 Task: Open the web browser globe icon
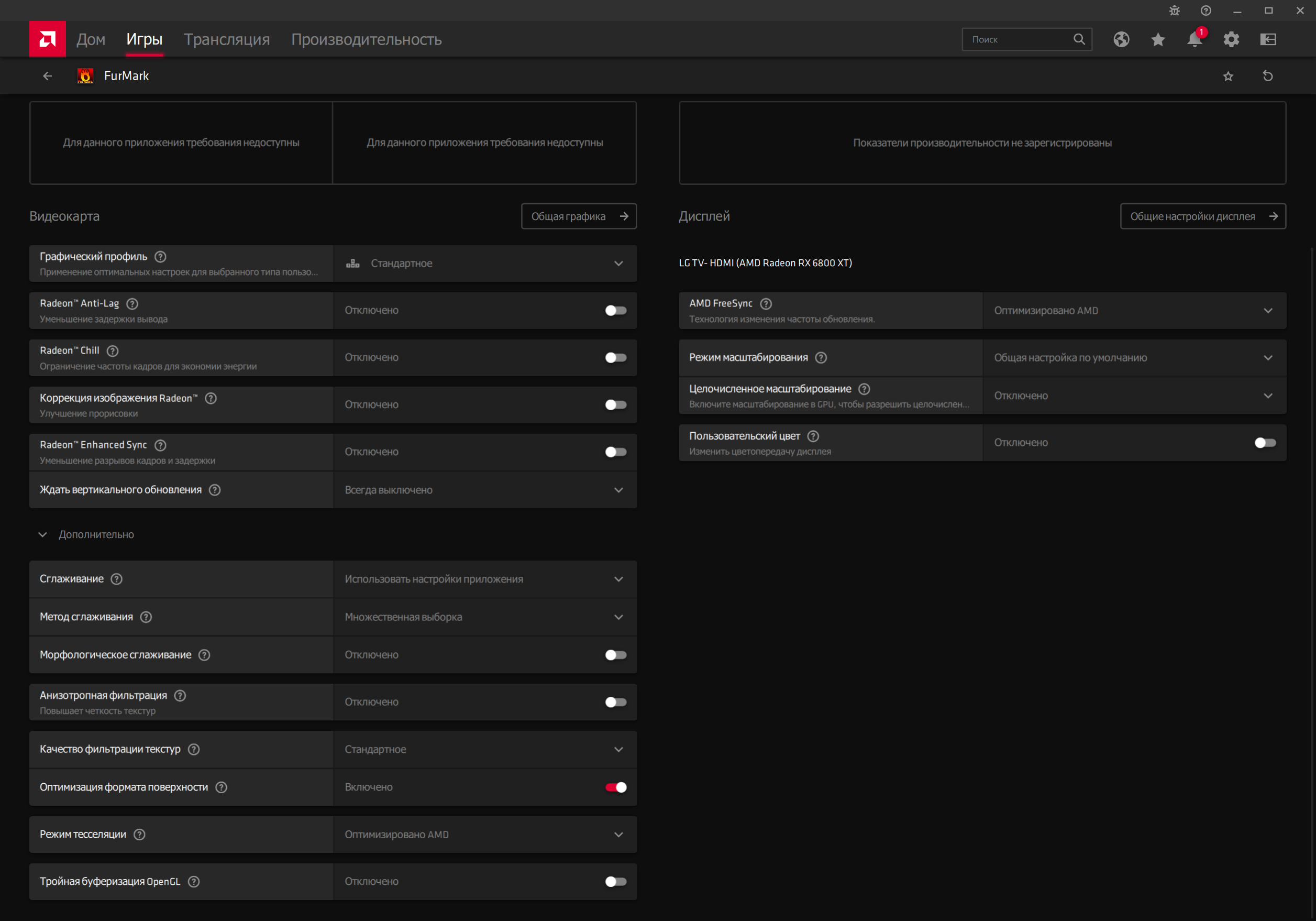[1121, 39]
